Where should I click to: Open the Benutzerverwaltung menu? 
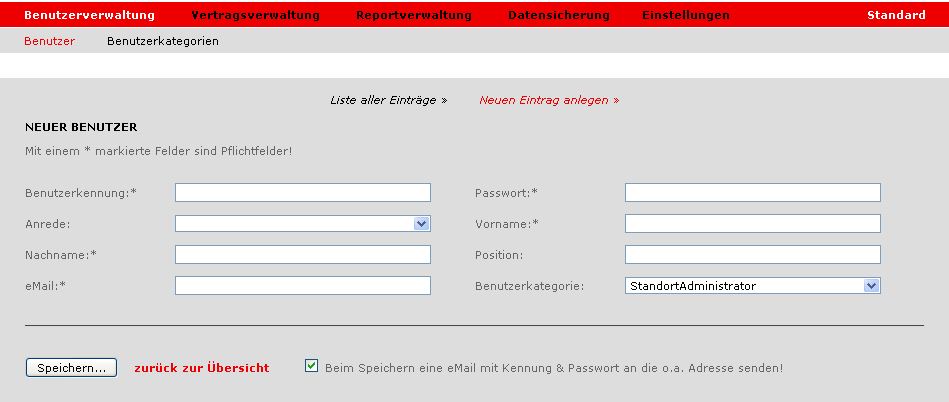[x=90, y=15]
